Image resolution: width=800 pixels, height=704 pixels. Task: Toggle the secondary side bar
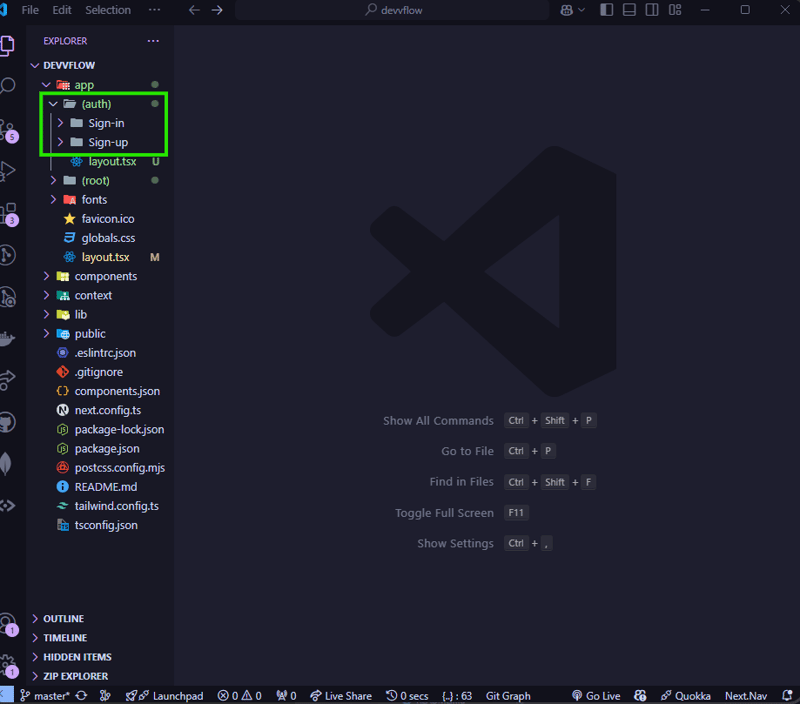click(652, 10)
